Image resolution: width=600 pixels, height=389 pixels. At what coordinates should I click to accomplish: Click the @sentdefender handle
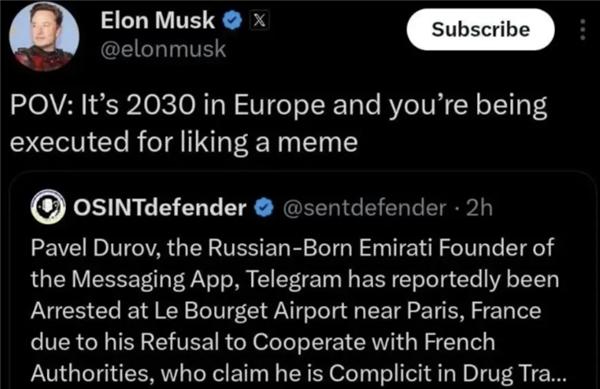tap(364, 208)
